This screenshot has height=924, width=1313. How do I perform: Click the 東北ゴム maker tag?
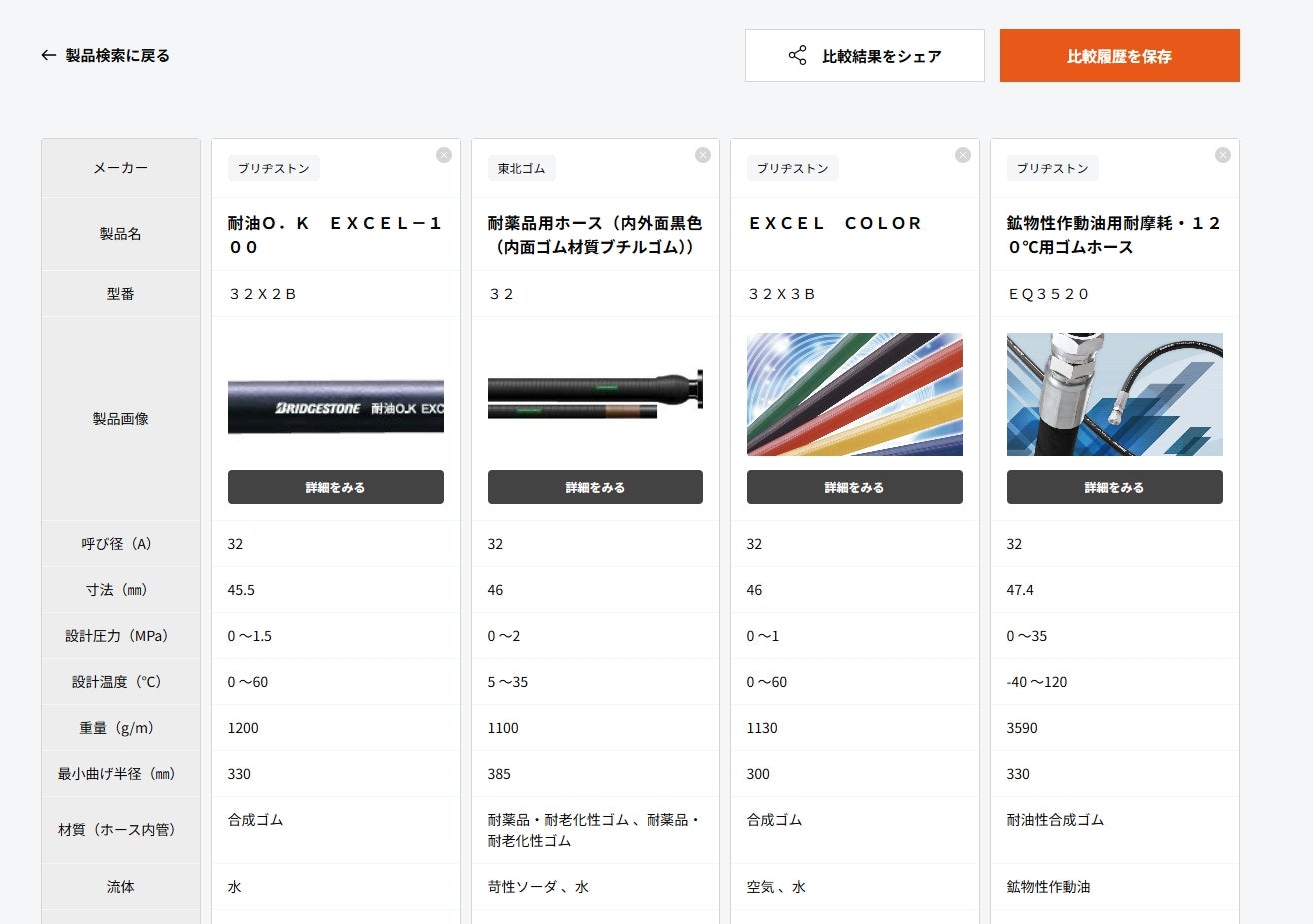coord(522,168)
